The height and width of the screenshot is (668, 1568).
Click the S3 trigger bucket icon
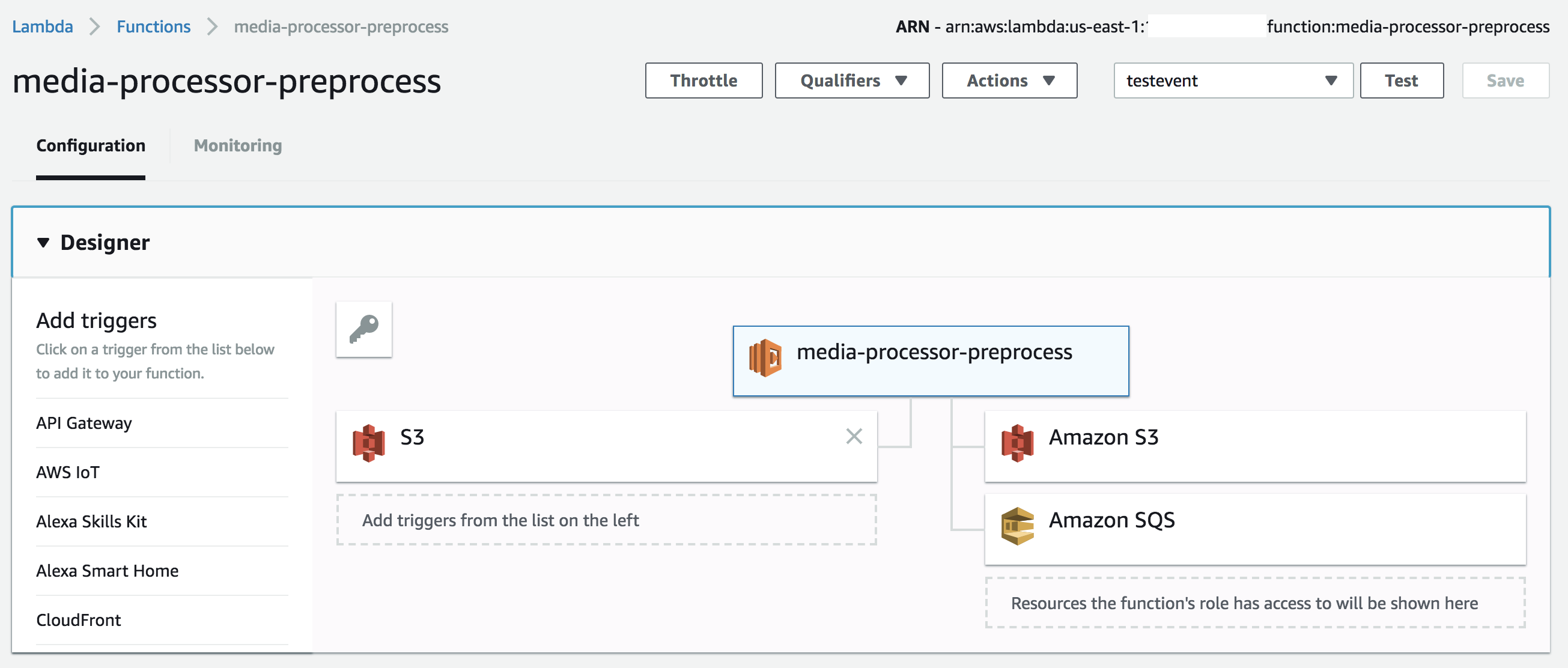tap(368, 443)
